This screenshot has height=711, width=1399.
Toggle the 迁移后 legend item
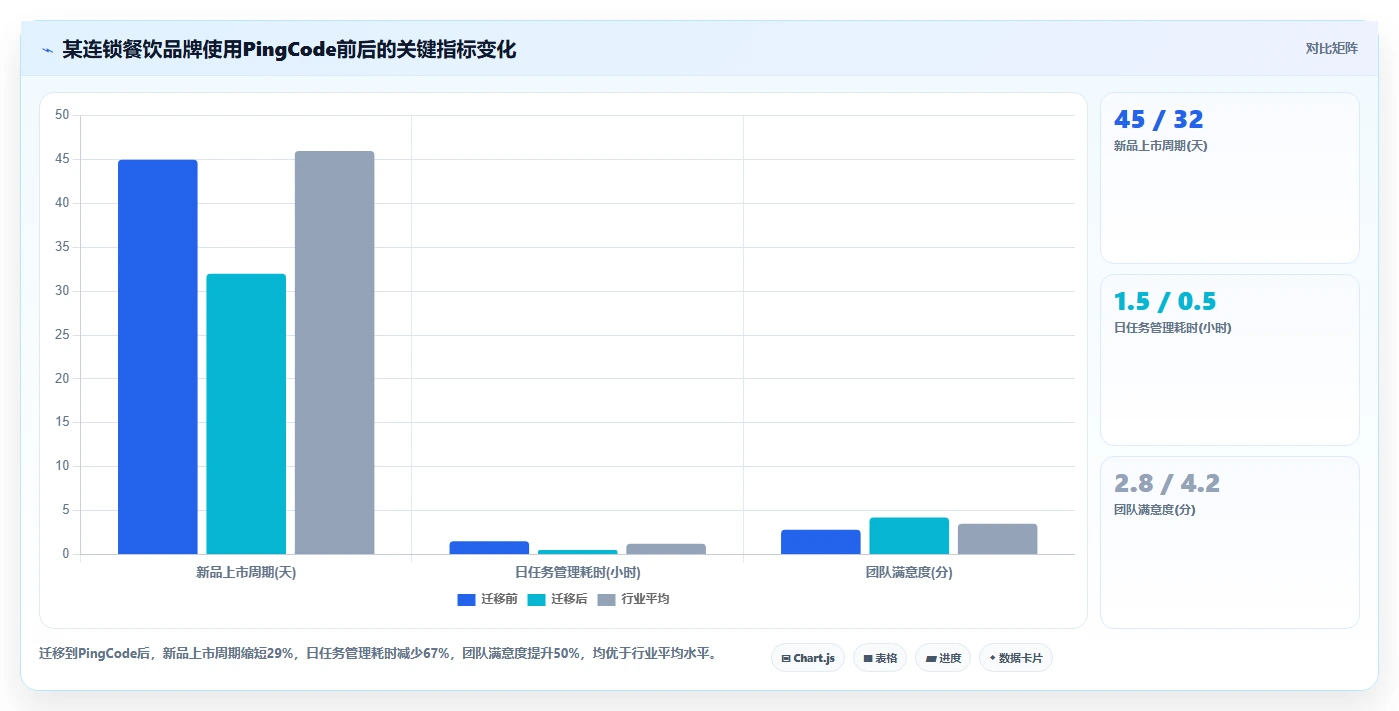point(557,599)
